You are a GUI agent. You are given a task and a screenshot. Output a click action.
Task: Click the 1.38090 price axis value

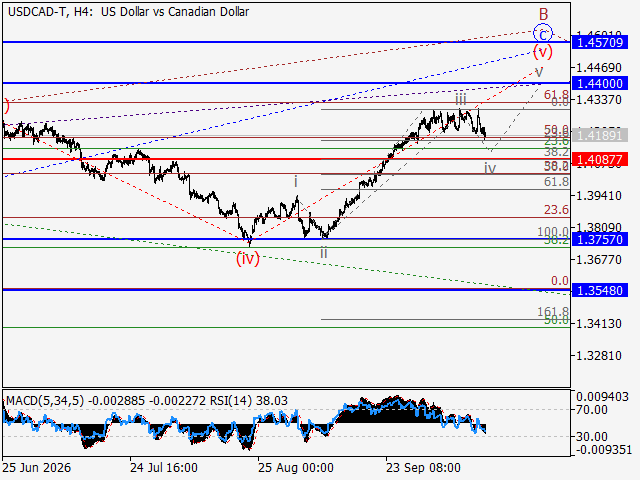click(599, 227)
